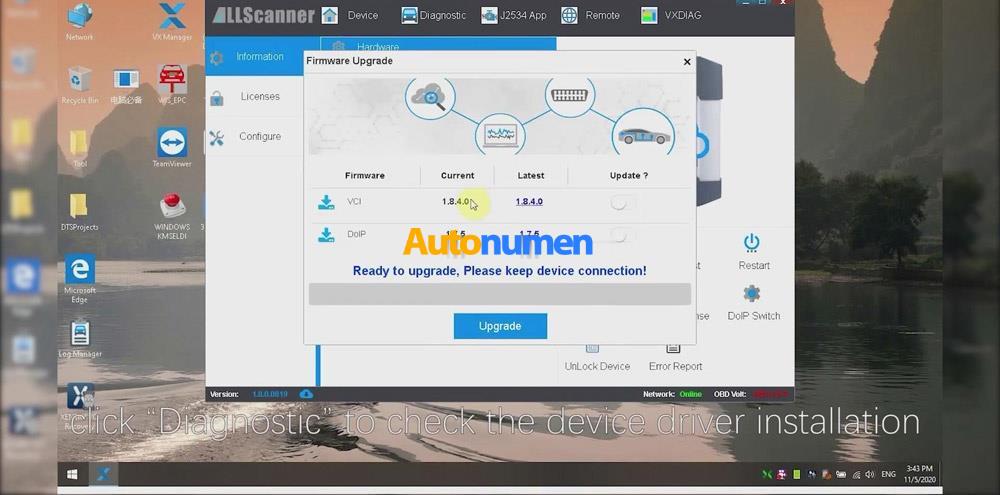The image size is (1000, 495).
Task: Select the DTSProjects folder on desktop
Action: 79,212
